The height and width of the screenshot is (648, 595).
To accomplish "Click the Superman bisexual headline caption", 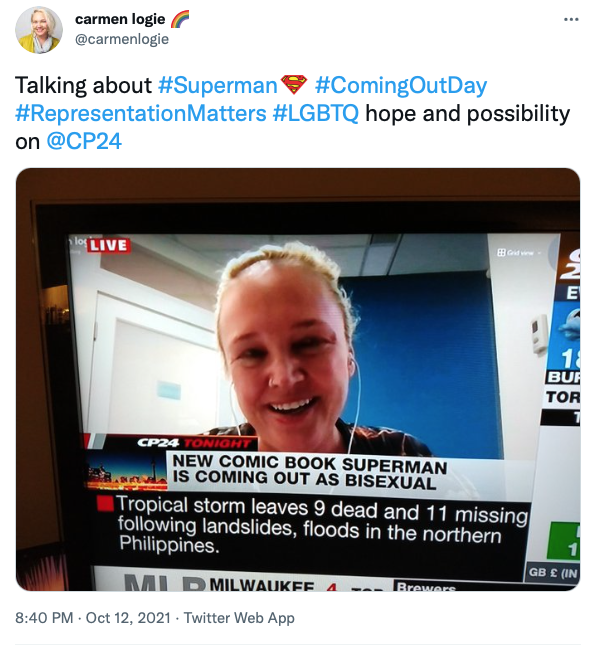I will [x=309, y=472].
